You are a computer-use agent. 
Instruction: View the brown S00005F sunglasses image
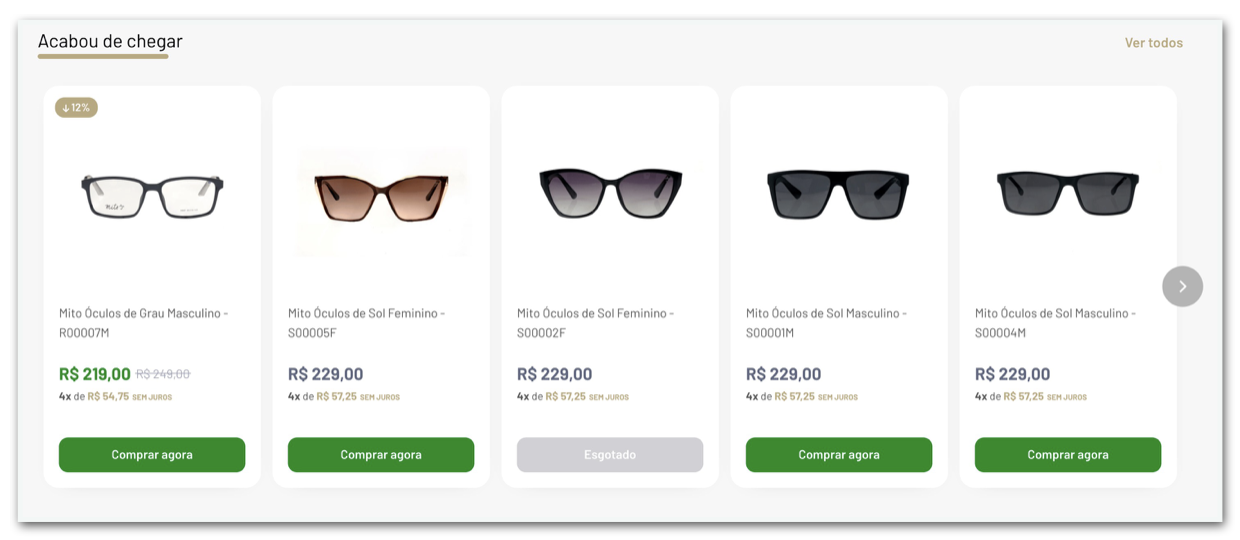[381, 195]
